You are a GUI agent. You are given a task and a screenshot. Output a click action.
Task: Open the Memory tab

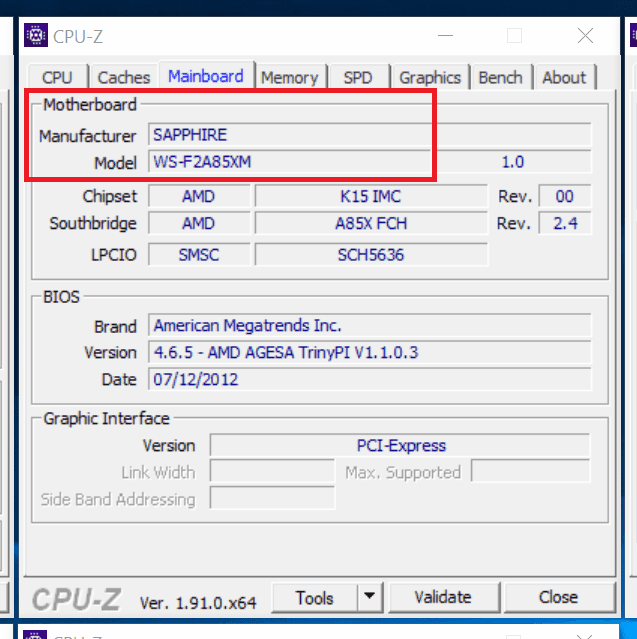(290, 77)
